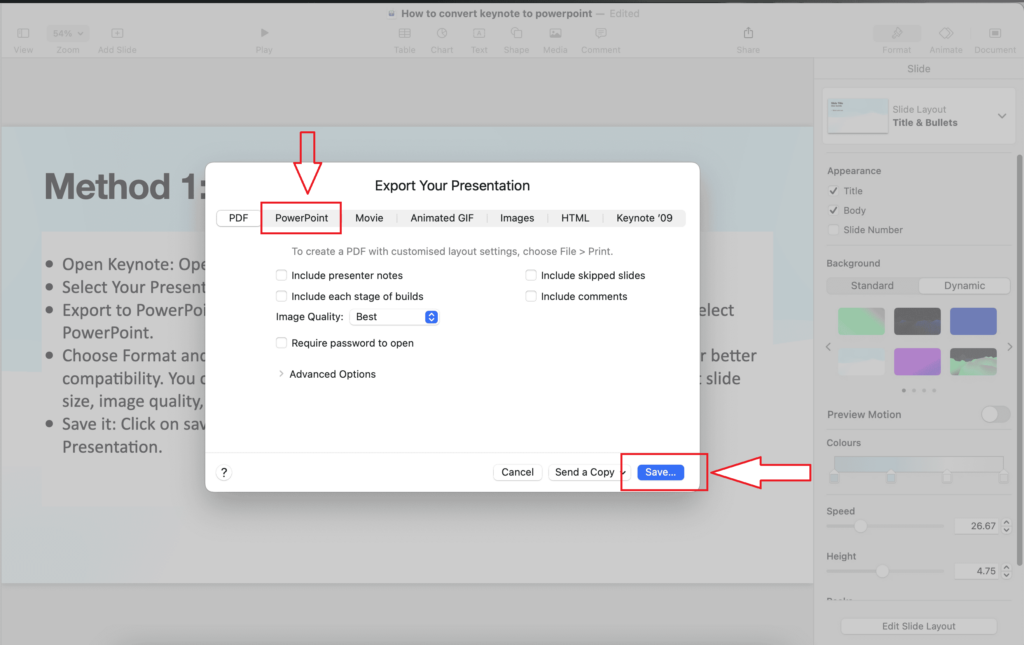Viewport: 1024px width, 645px height.
Task: Select the Shape tool icon
Action: (x=516, y=33)
